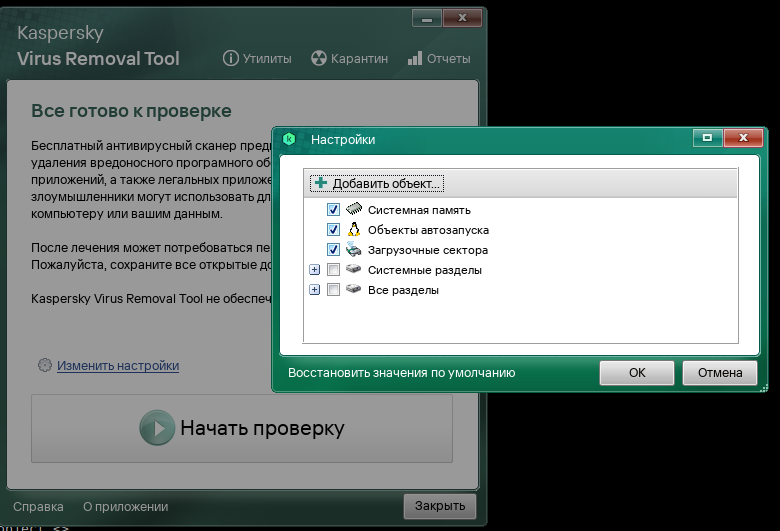Open the Карантин section
Viewport: 780px width, 531px height.
click(349, 59)
